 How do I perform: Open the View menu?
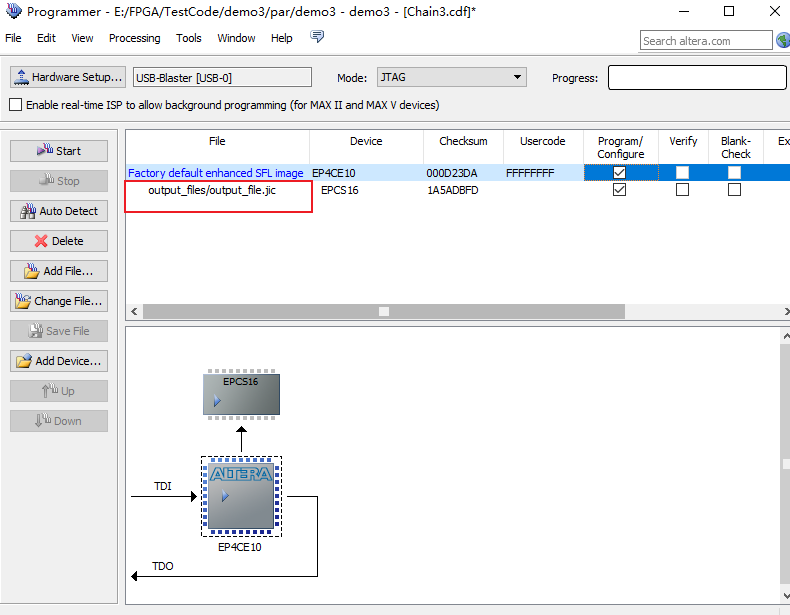click(82, 38)
